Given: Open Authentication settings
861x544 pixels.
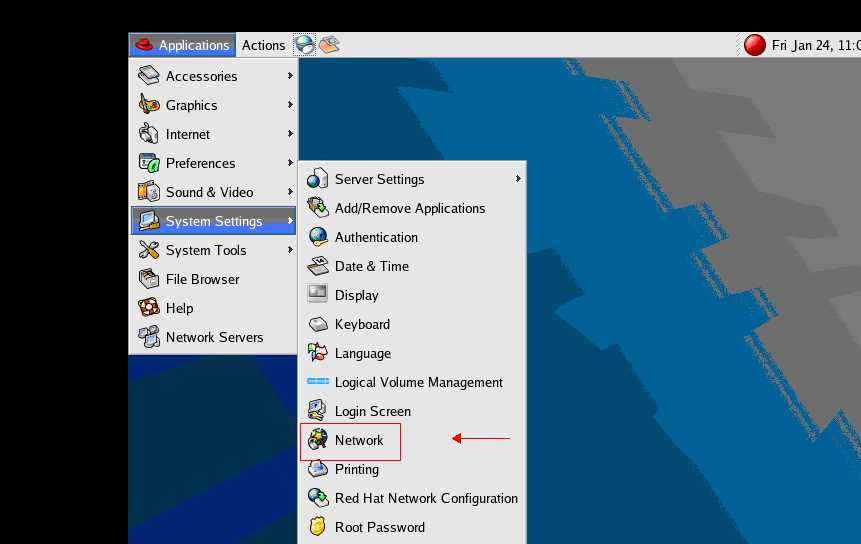Looking at the screenshot, I should tap(412, 237).
